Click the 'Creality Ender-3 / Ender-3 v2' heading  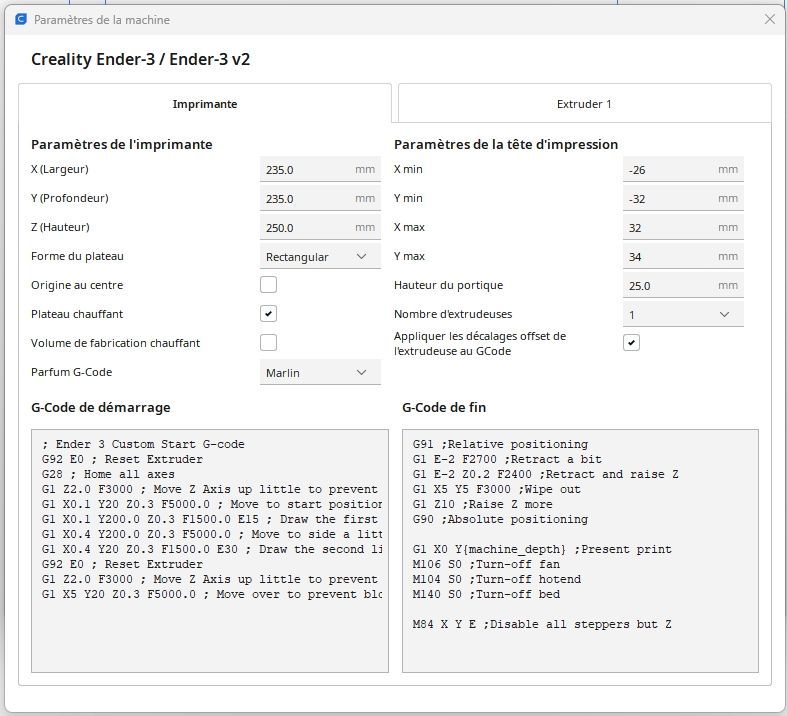pos(141,59)
